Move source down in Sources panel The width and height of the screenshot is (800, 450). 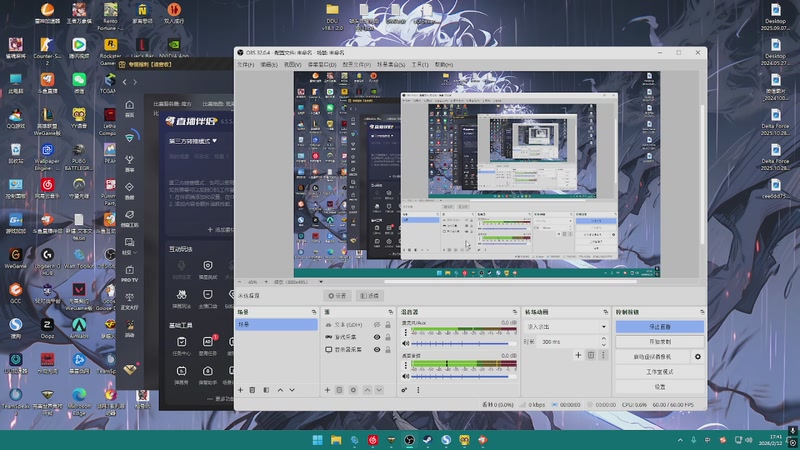(379, 390)
